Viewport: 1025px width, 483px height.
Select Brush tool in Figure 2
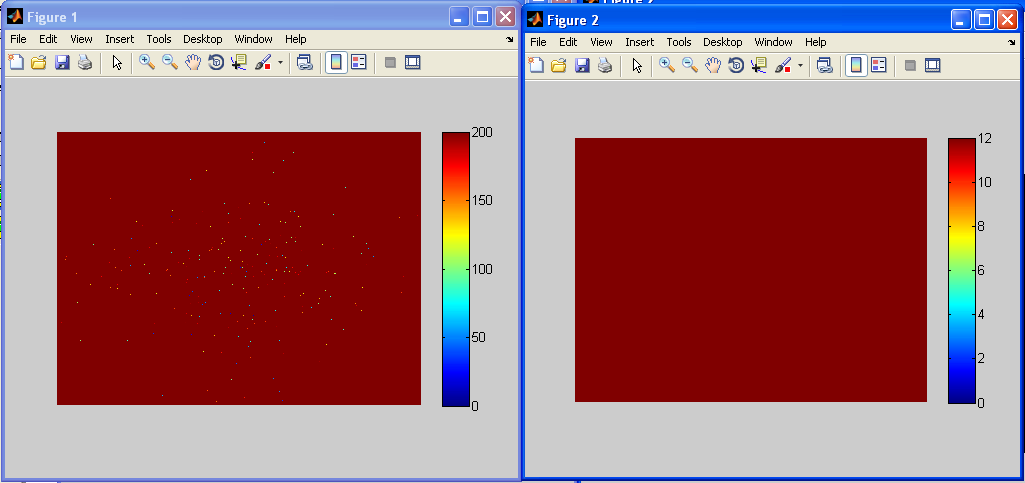(x=783, y=65)
